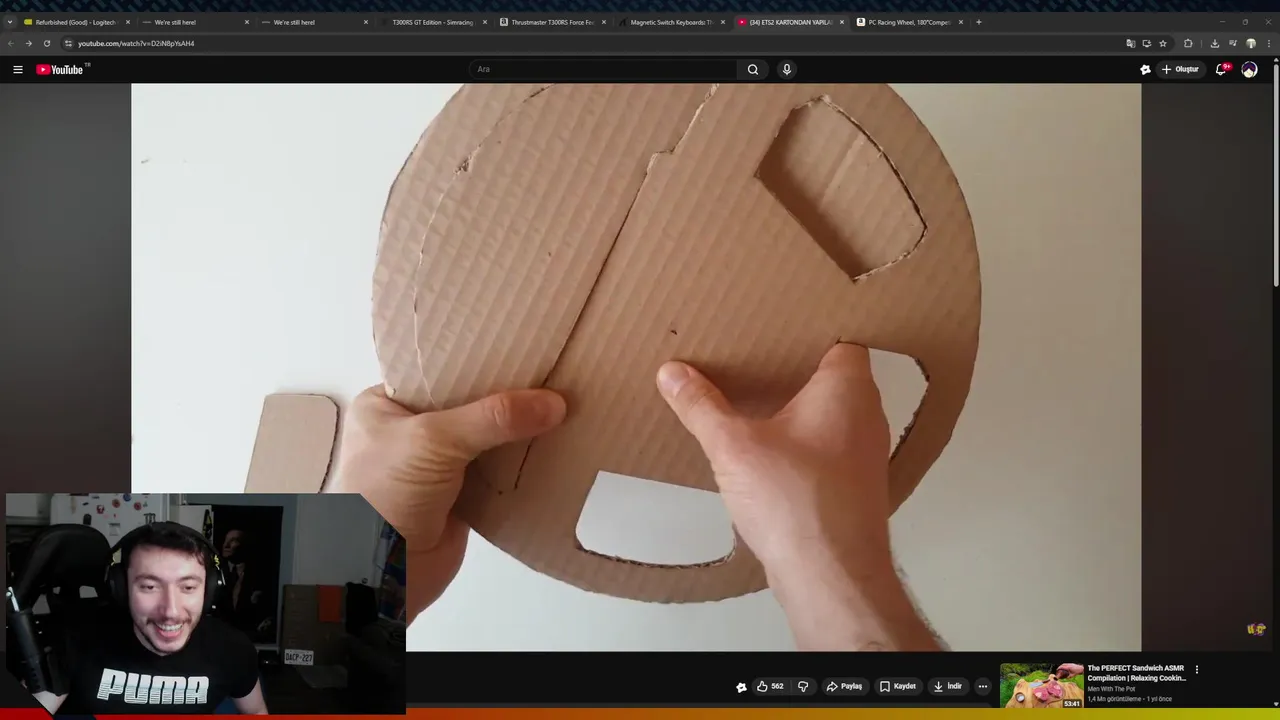Screen dimensions: 1280x720
Task: Go forward with the browser forward arrow
Action: [x=28, y=43]
